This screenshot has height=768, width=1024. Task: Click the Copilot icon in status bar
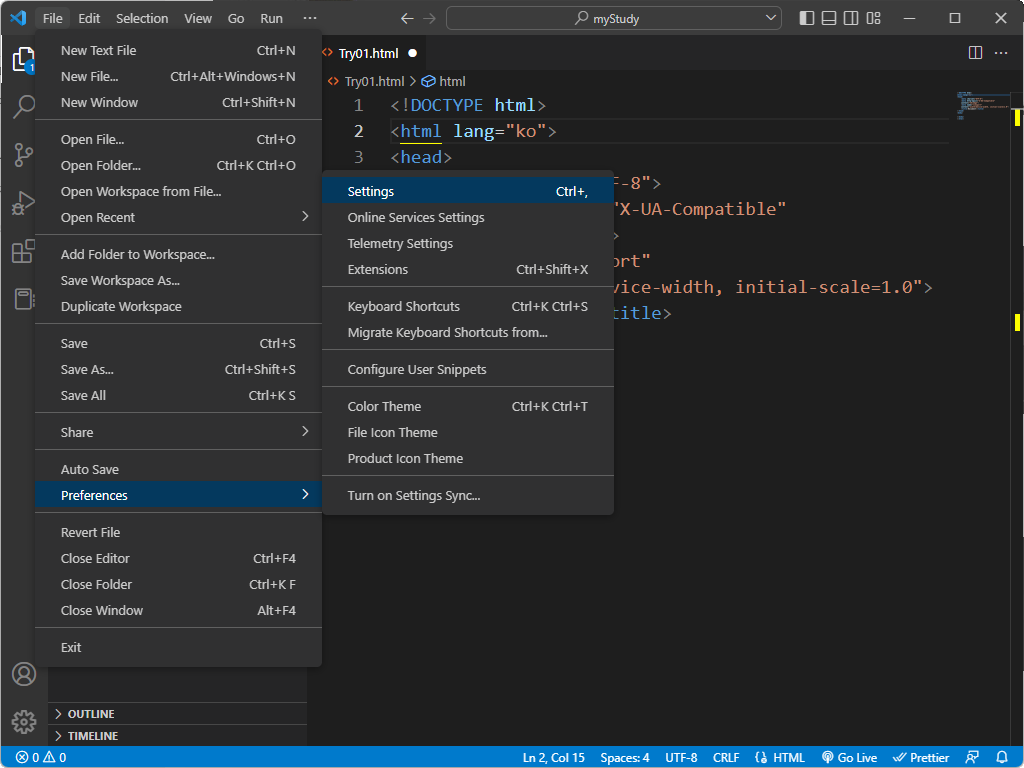[972, 757]
